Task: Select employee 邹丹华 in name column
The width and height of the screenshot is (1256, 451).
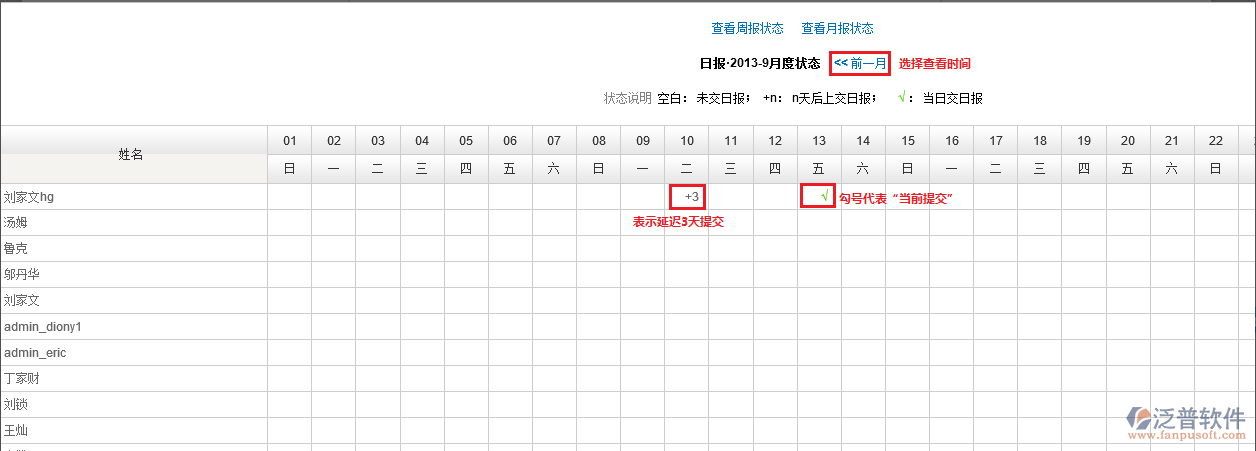Action: [22, 274]
